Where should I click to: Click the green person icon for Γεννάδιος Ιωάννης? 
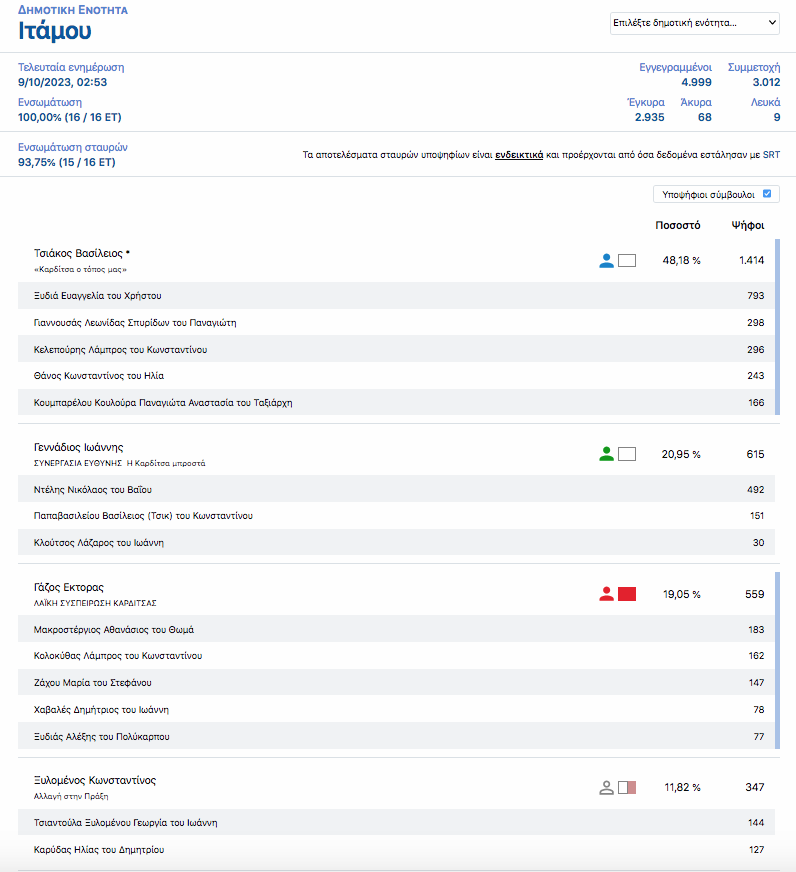click(x=606, y=454)
